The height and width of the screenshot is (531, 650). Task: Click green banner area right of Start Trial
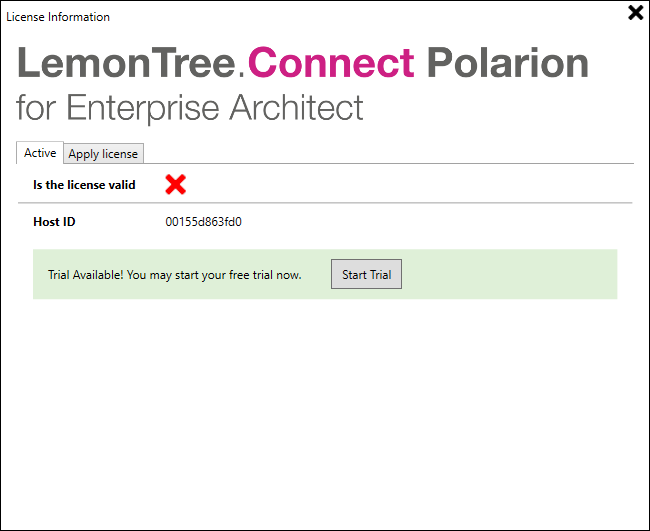click(x=510, y=274)
